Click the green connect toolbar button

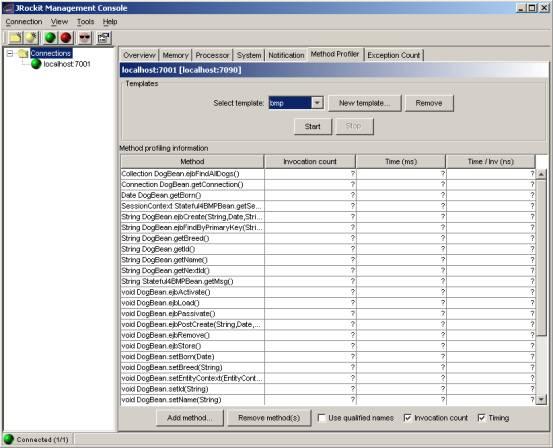point(50,37)
